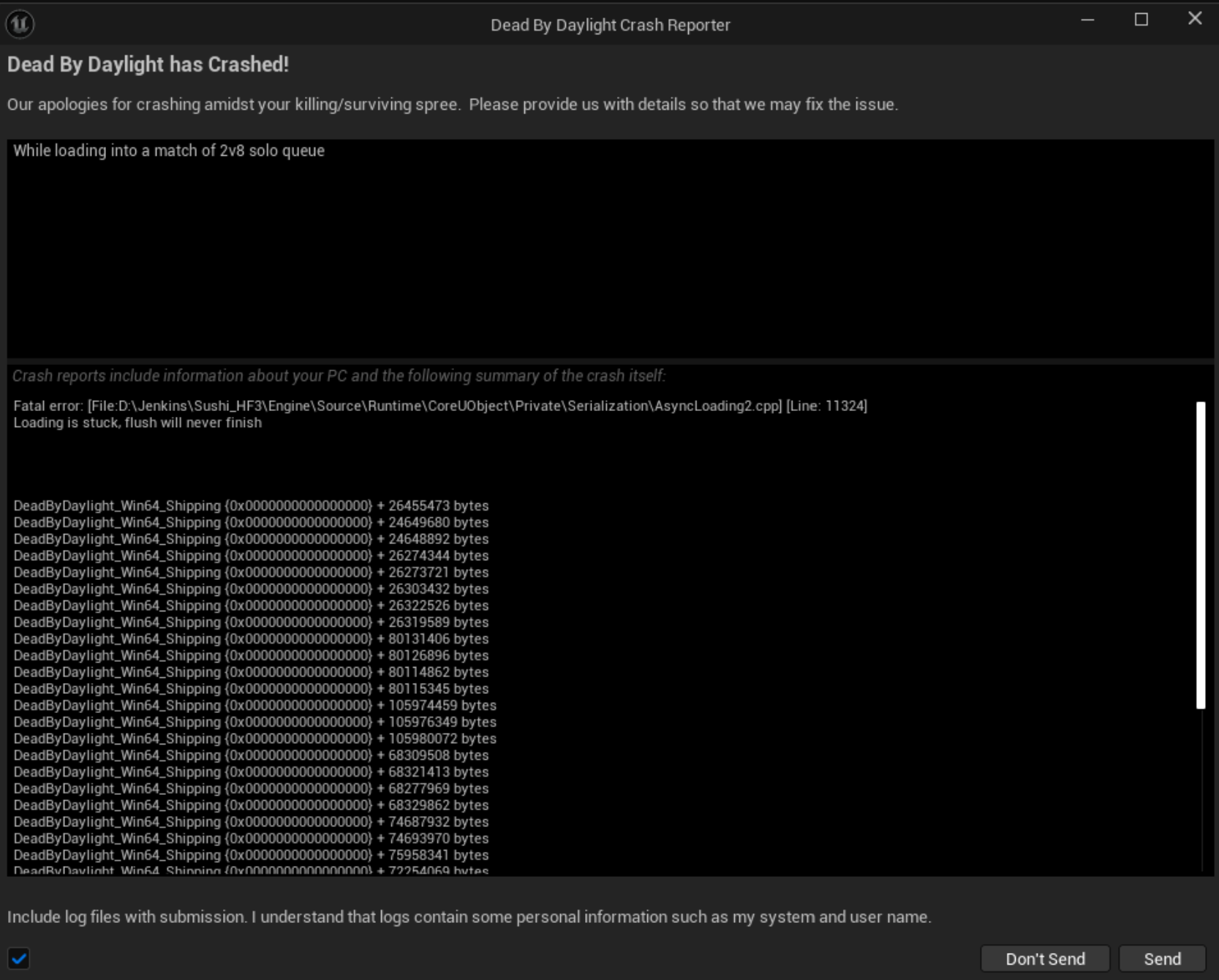Select the stack line with 105974459 bytes
Viewport: 1219px width, 980px height.
coord(254,706)
